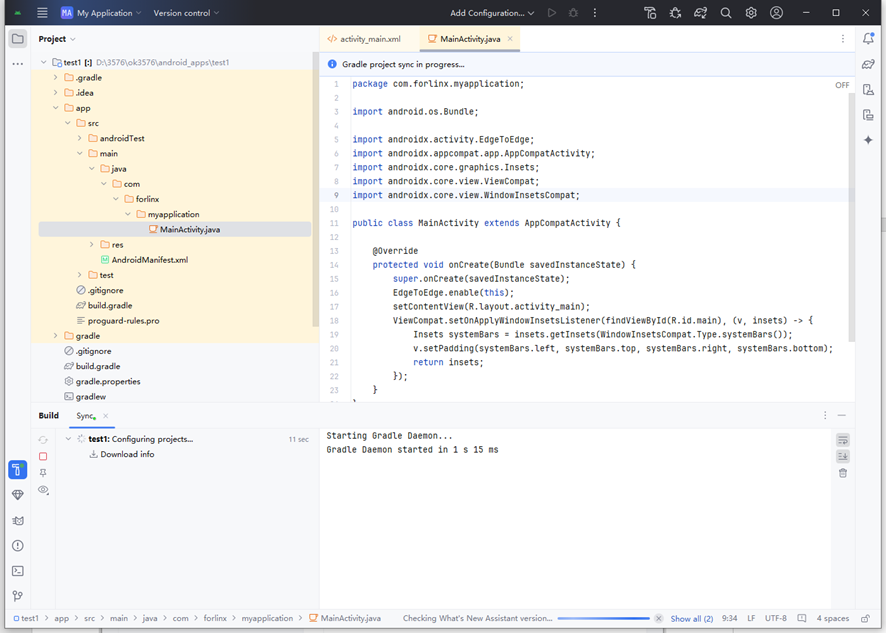Open the Add Configuration dropdown
This screenshot has height=633, width=886.
(492, 12)
